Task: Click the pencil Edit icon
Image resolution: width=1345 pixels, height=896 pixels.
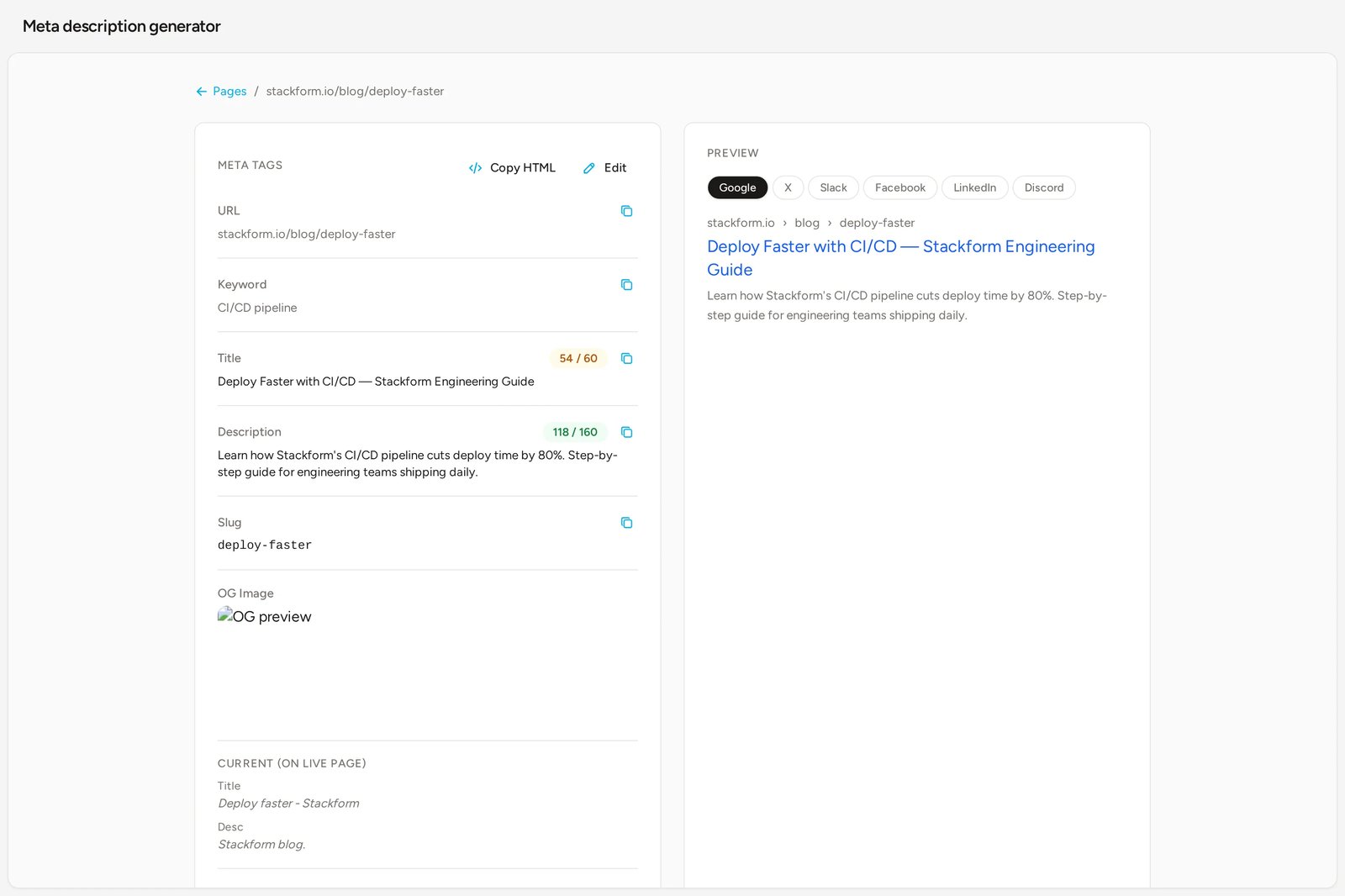Action: 589,168
